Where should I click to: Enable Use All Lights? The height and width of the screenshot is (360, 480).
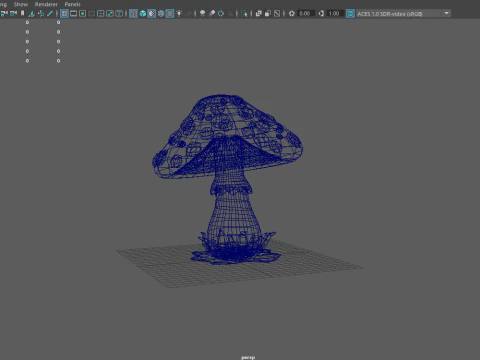(179, 13)
